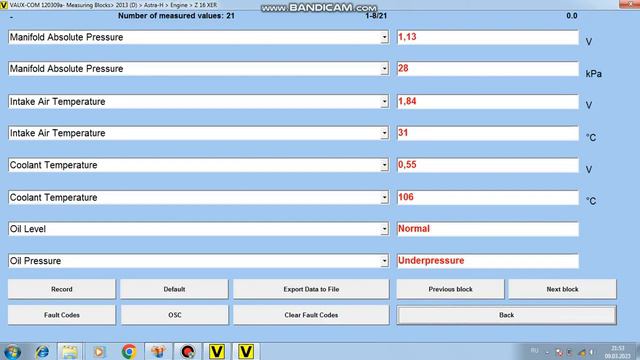Click the 28 kPa value field
Viewport: 640px width, 360px height.
coord(487,69)
